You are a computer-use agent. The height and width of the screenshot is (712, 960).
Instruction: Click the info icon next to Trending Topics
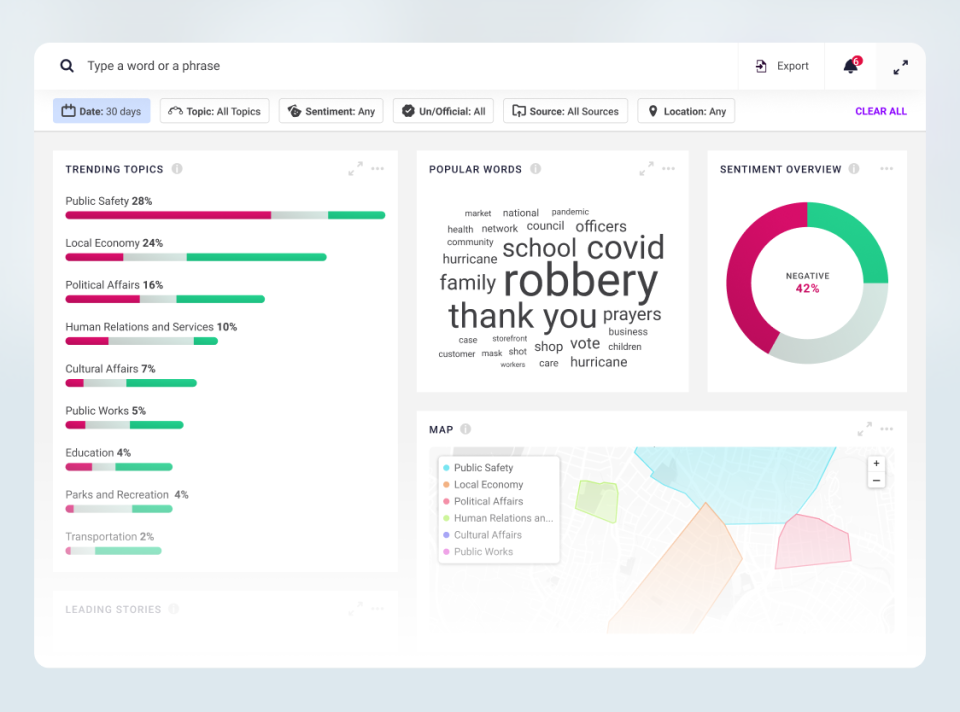point(177,169)
